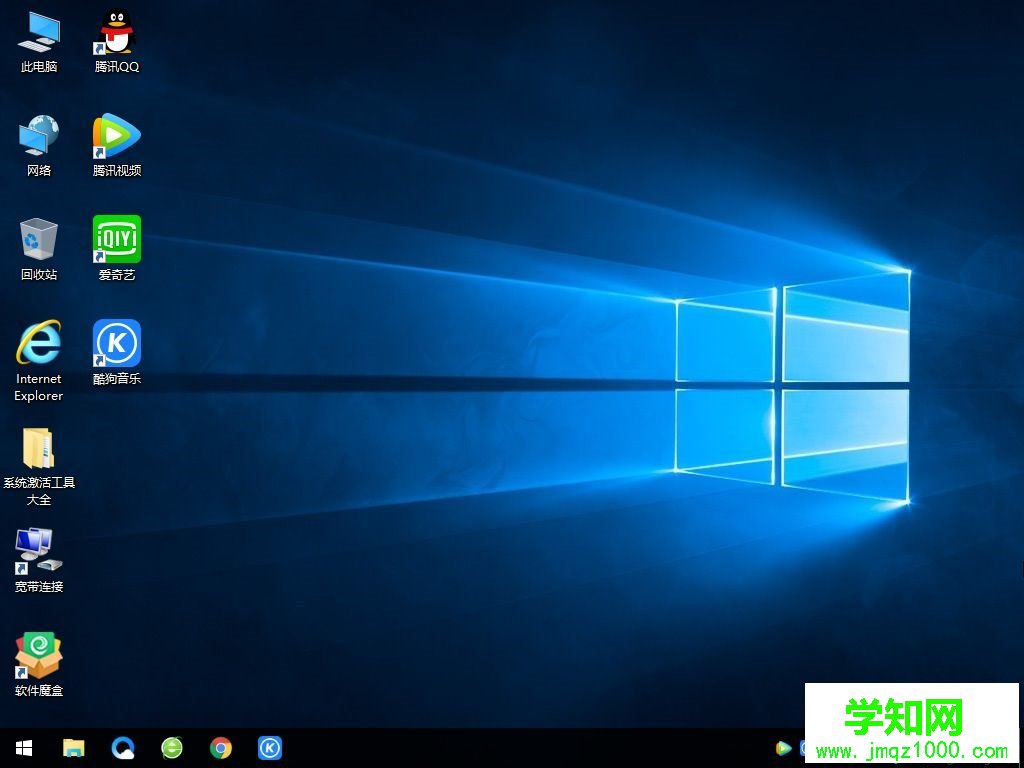Viewport: 1024px width, 768px height.
Task: Launch 宽带连接 (Broadband Connection)
Action: (x=38, y=560)
